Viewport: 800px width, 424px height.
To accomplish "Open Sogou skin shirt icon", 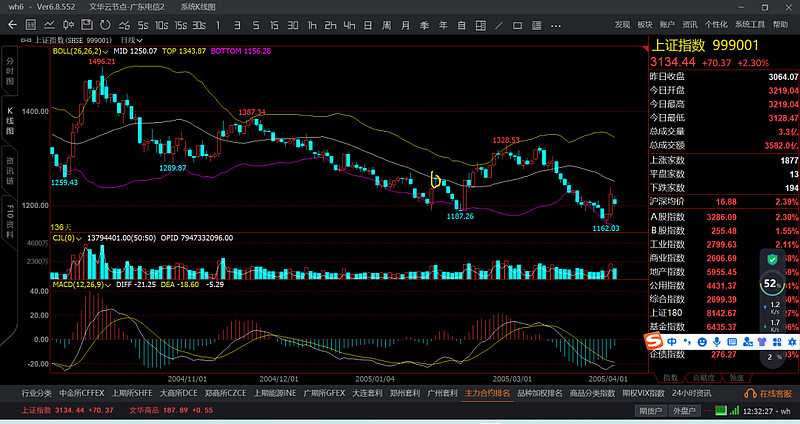I will [762, 342].
